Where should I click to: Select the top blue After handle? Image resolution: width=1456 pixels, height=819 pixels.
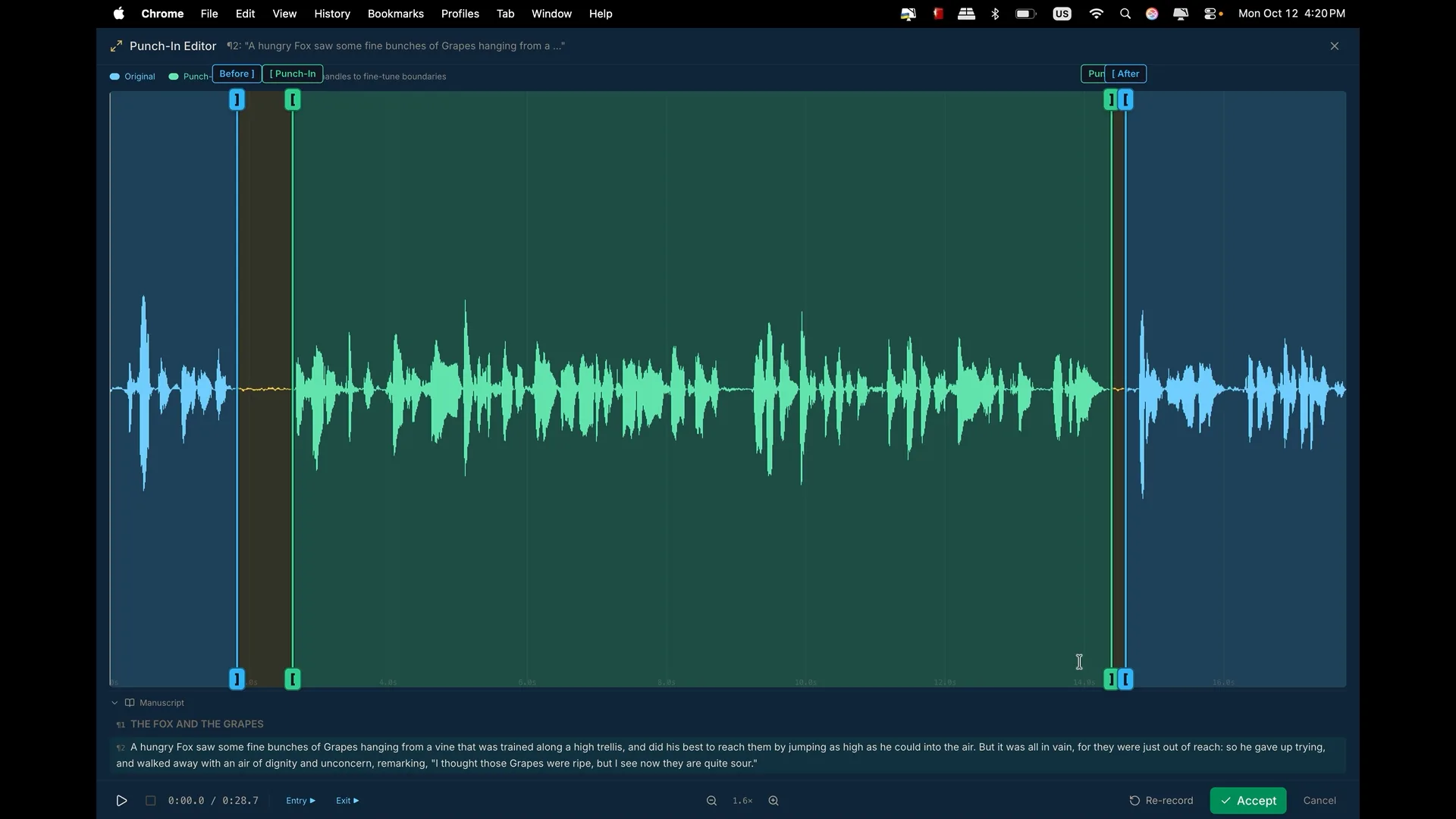coord(1126,99)
